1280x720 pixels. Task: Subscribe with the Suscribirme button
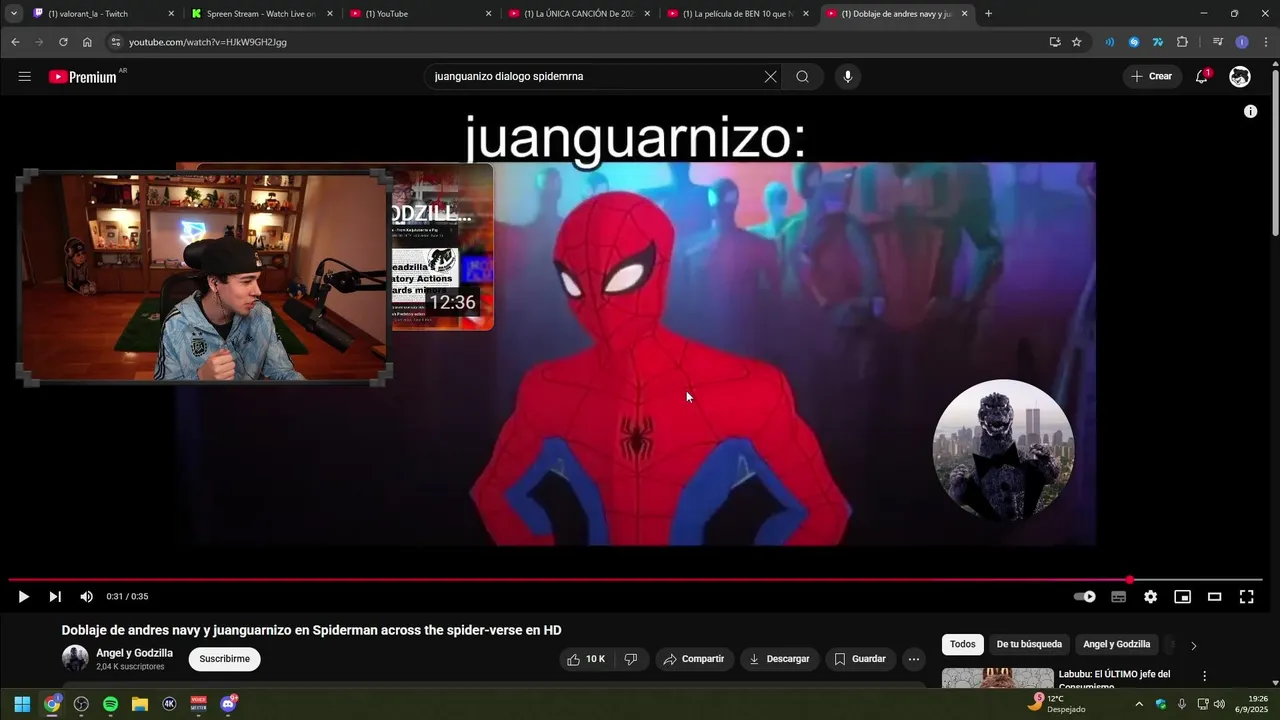click(x=225, y=659)
